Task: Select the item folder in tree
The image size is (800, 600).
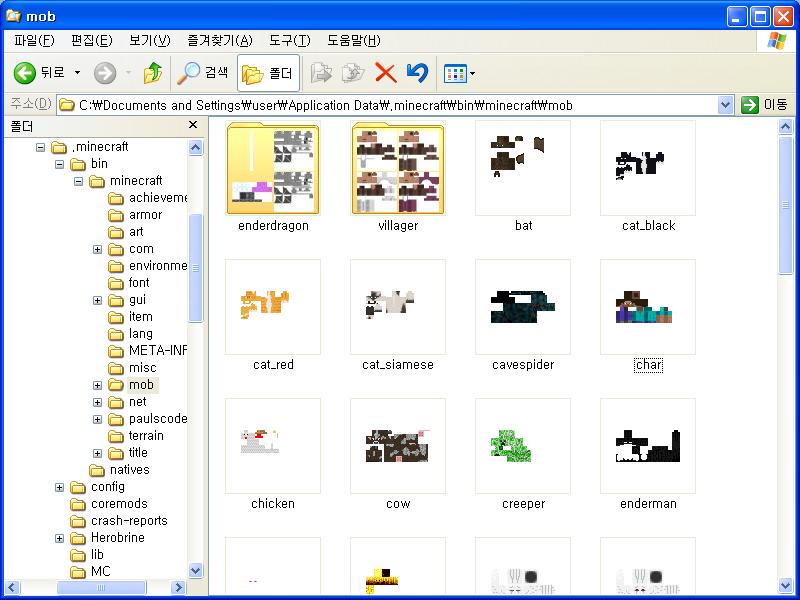Action: point(140,317)
